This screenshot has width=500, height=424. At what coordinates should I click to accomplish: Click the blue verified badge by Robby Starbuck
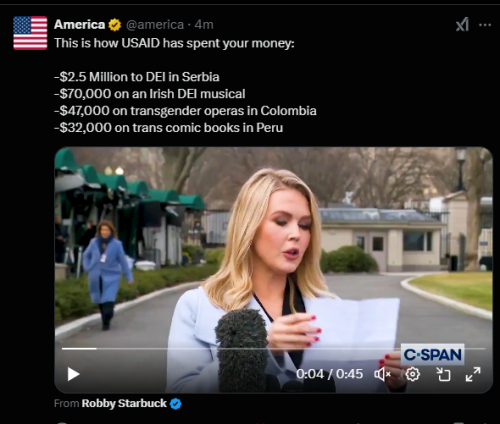(176, 404)
